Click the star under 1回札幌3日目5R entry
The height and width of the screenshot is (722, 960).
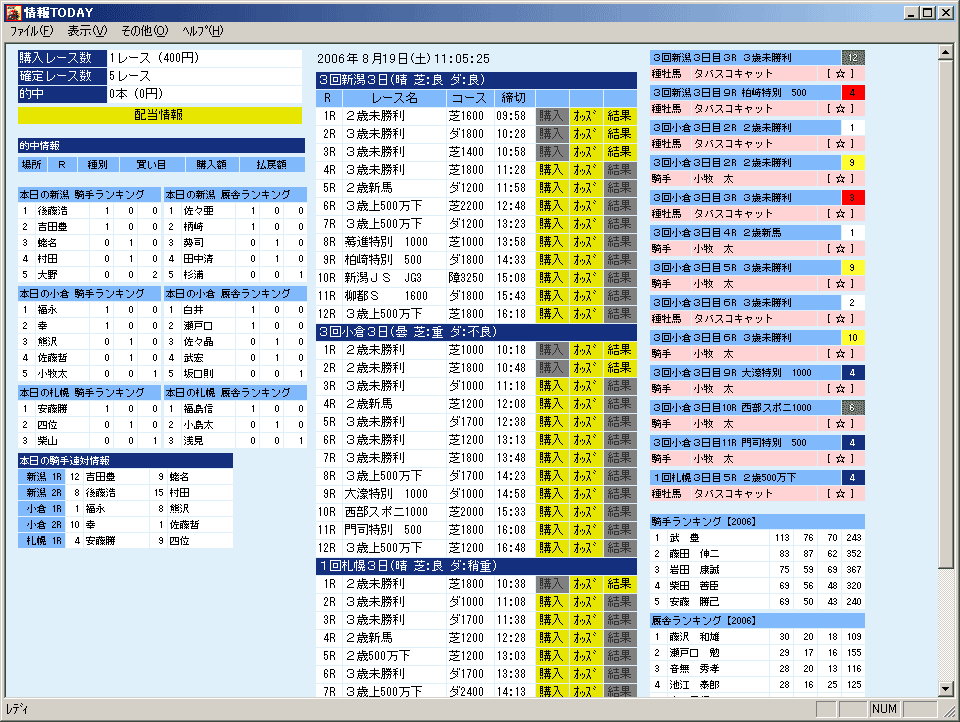pyautogui.click(x=839, y=494)
